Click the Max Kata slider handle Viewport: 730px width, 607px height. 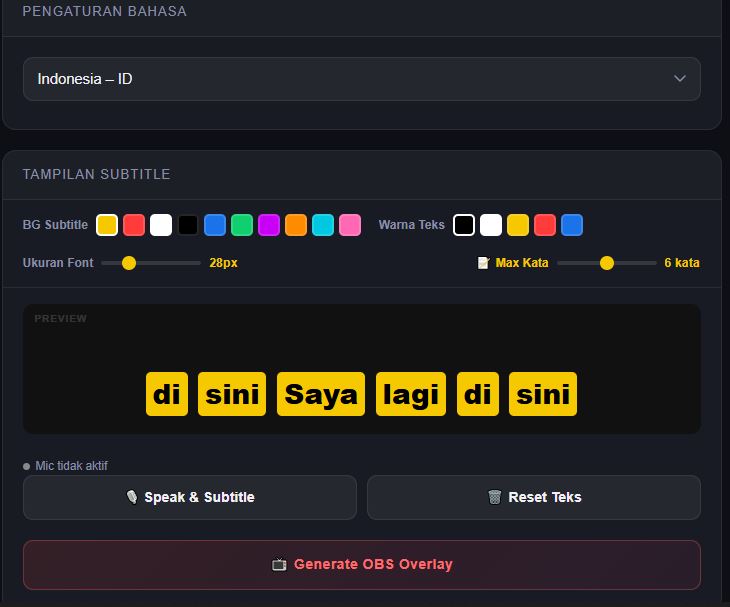[607, 263]
